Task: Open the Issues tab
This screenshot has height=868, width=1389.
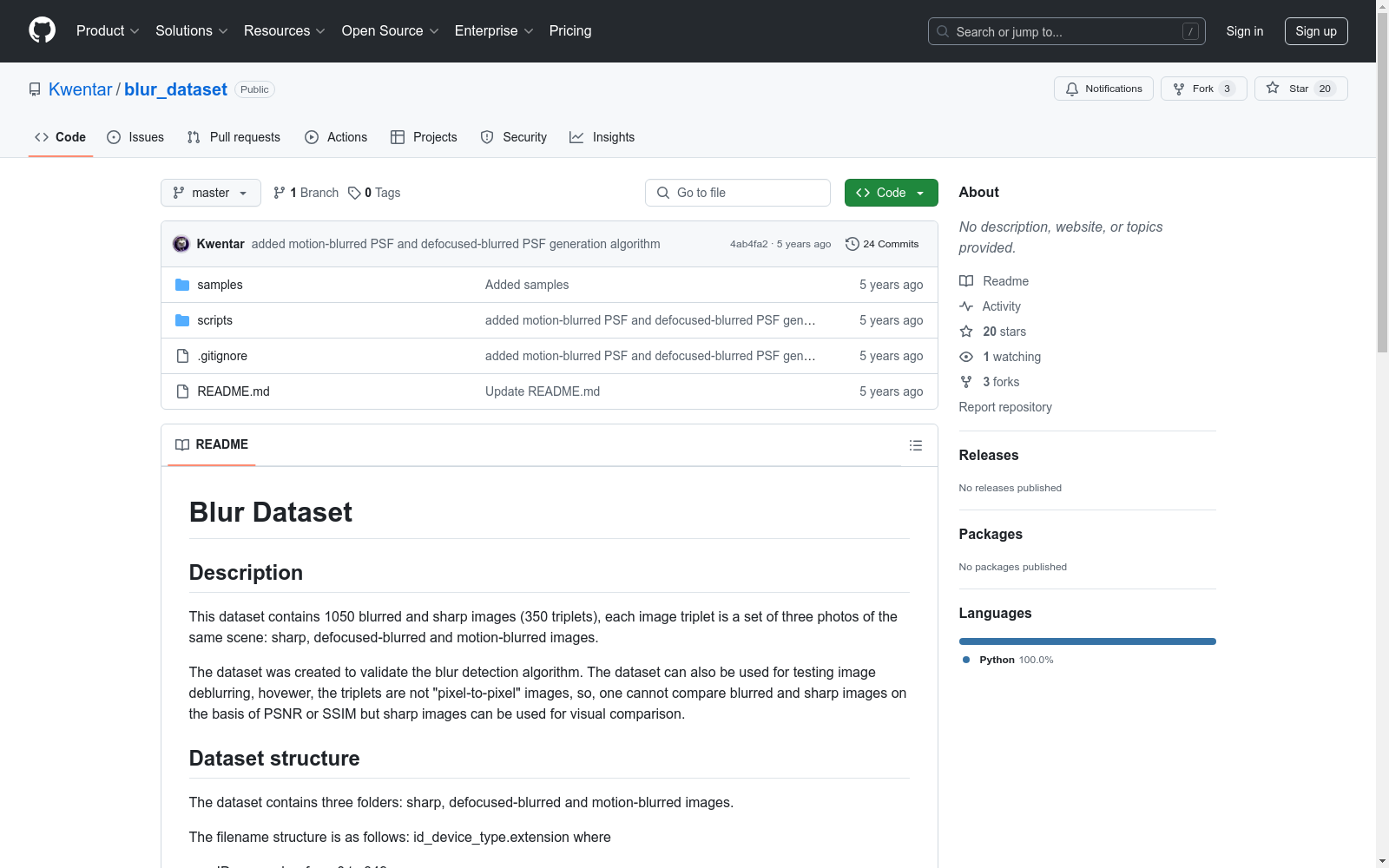Action: coord(135,137)
